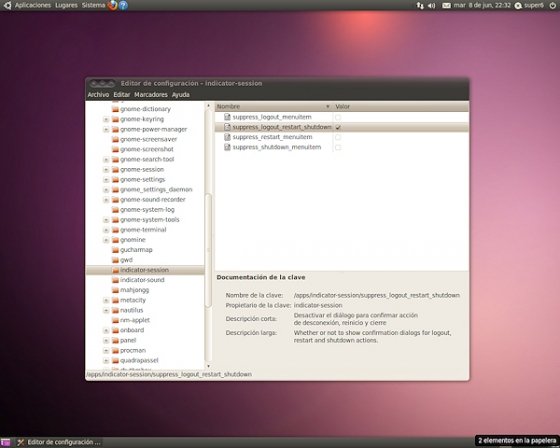Open the clock showing mar 8 de jun
Image resolution: width=560 pixels, height=448 pixels.
[x=482, y=5]
